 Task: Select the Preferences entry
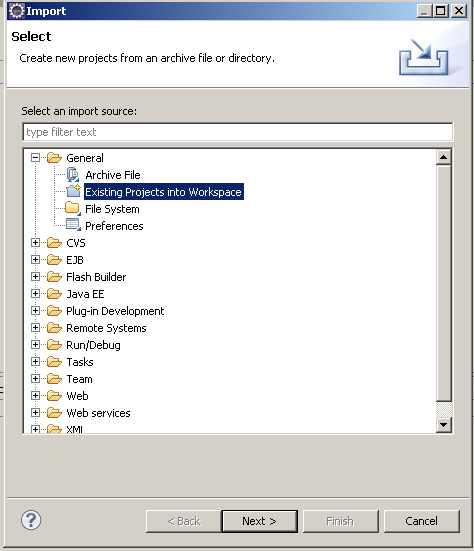coord(114,226)
